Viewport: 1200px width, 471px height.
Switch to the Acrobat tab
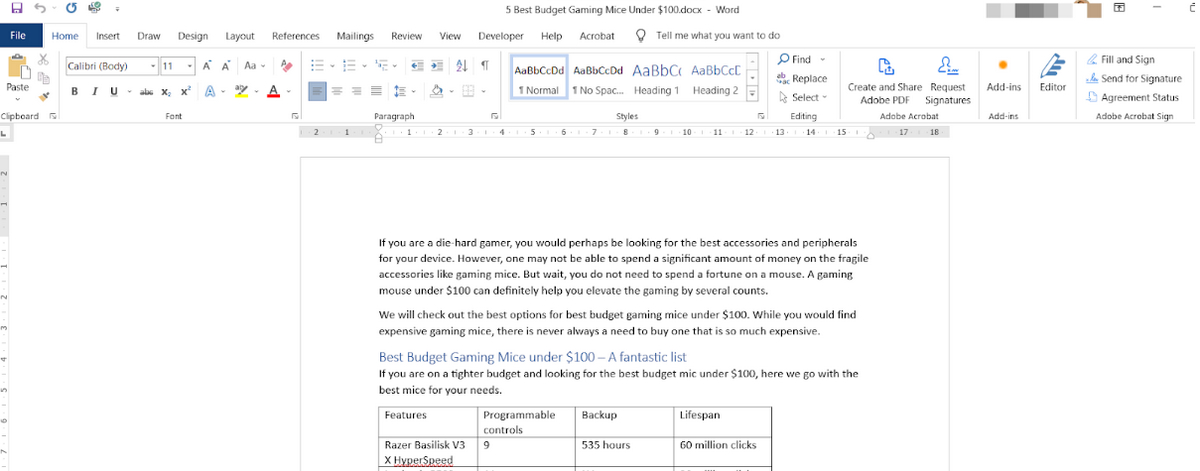tap(597, 36)
